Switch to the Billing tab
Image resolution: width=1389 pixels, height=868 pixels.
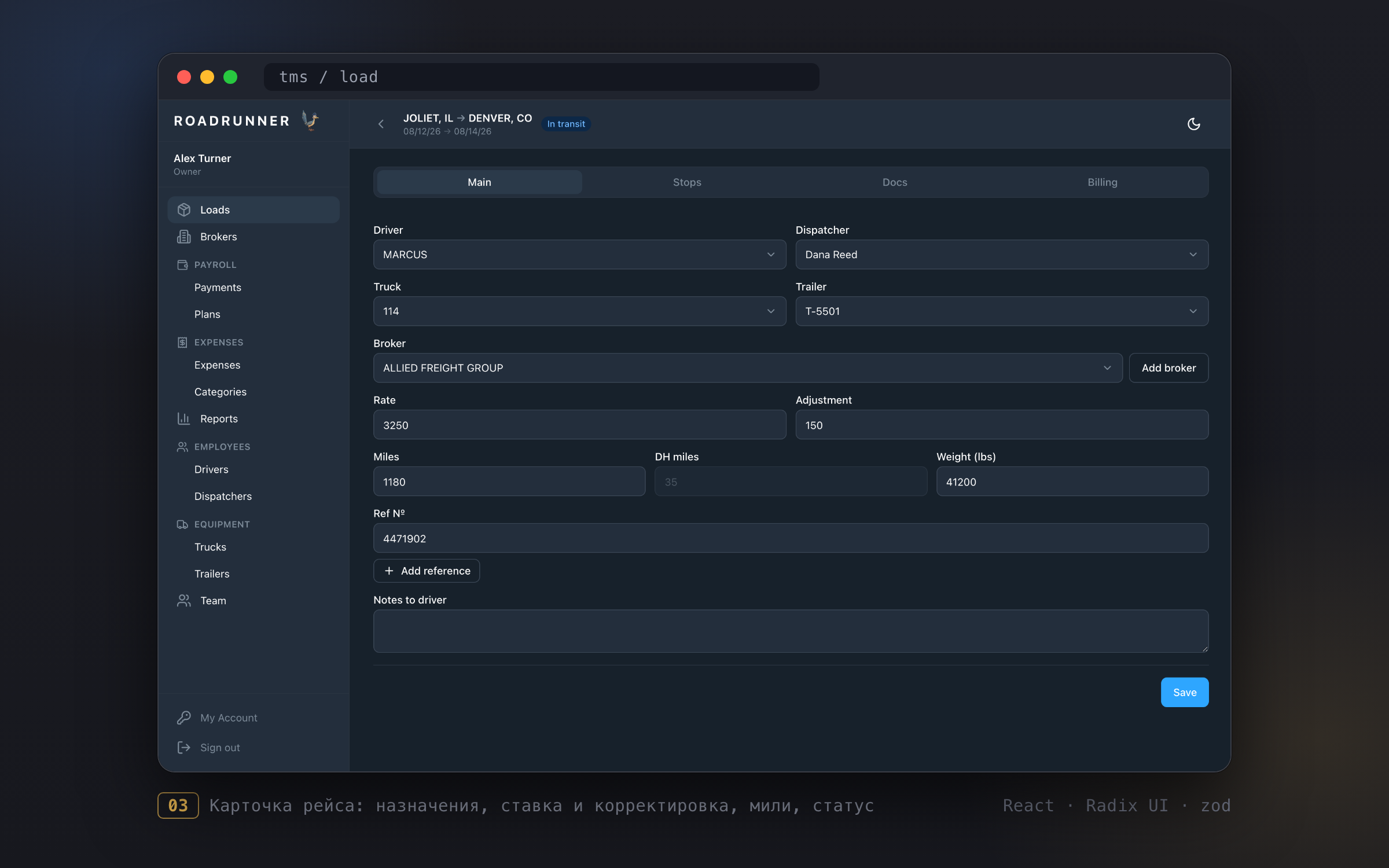click(1103, 182)
